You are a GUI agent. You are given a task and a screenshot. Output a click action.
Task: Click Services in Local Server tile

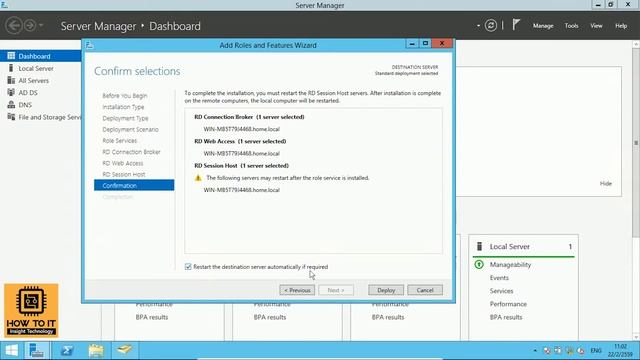tap(501, 291)
